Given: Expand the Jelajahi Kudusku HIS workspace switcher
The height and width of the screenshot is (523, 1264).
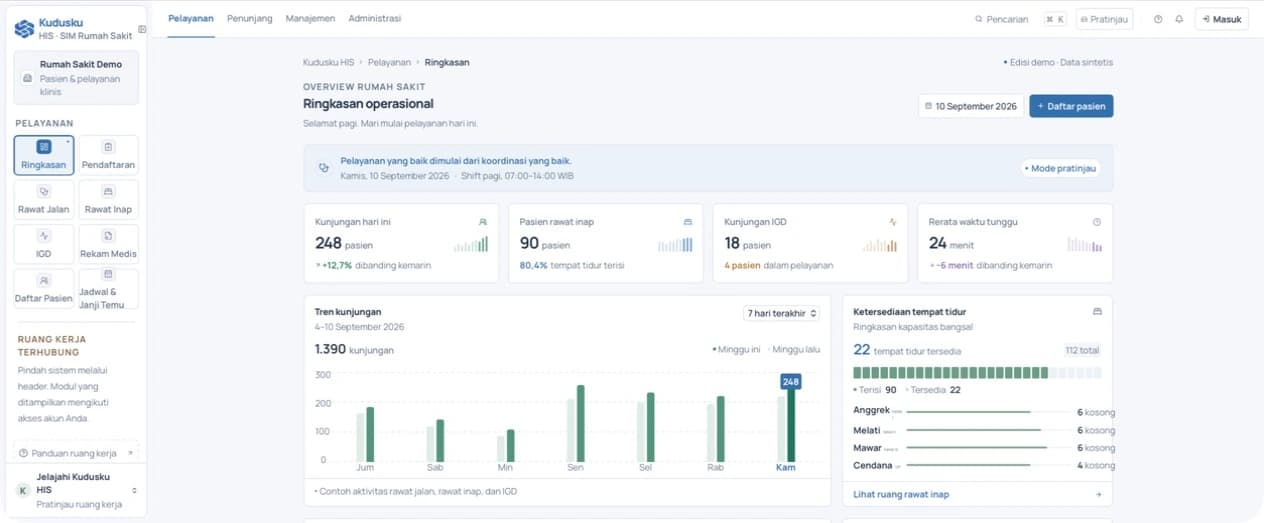Looking at the screenshot, I should point(77,490).
